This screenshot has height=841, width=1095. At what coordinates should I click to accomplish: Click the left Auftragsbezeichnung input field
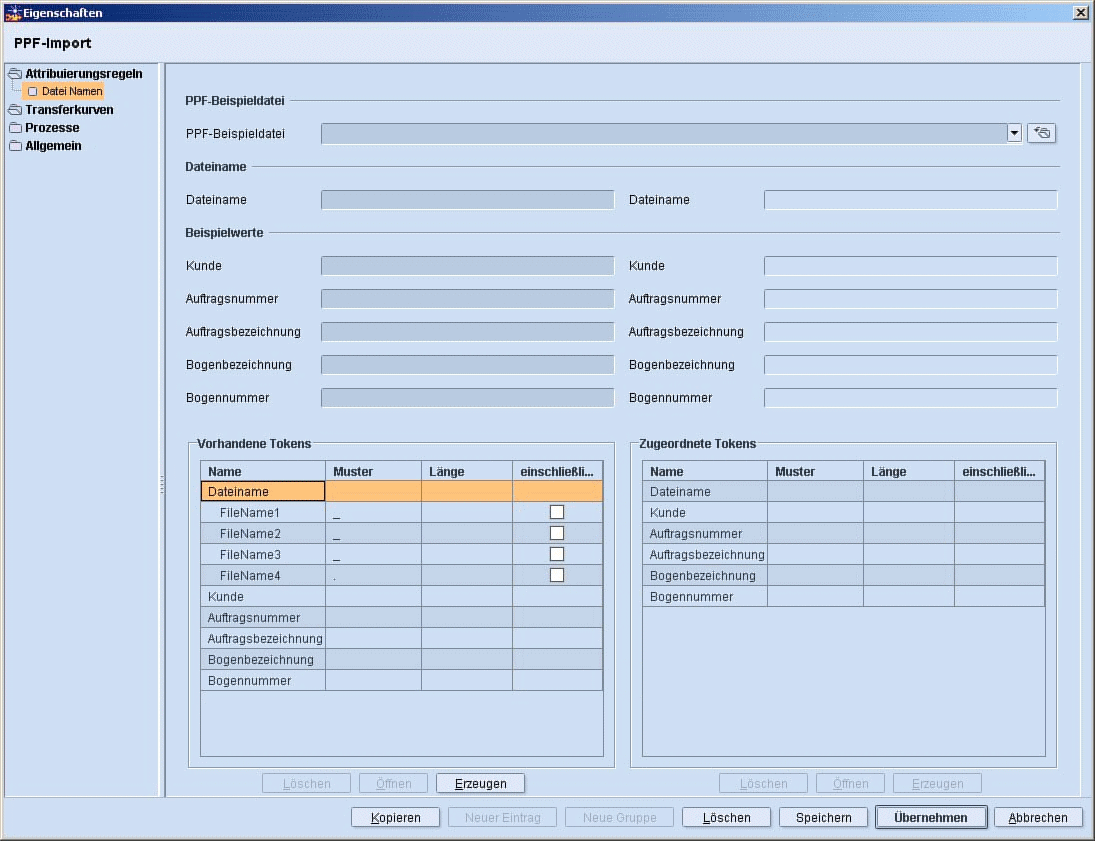[x=467, y=332]
